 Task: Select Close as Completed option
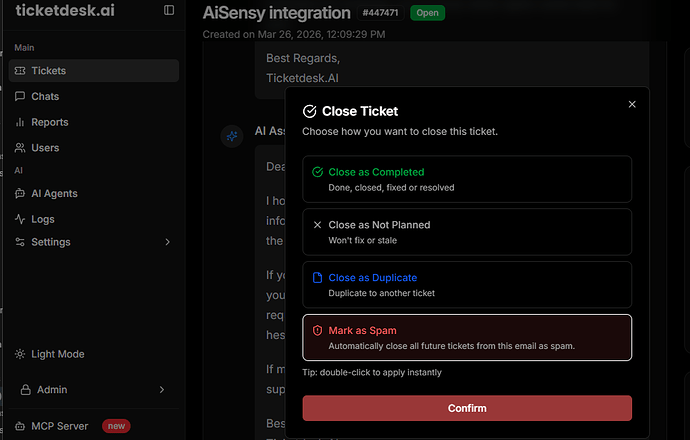click(x=467, y=179)
